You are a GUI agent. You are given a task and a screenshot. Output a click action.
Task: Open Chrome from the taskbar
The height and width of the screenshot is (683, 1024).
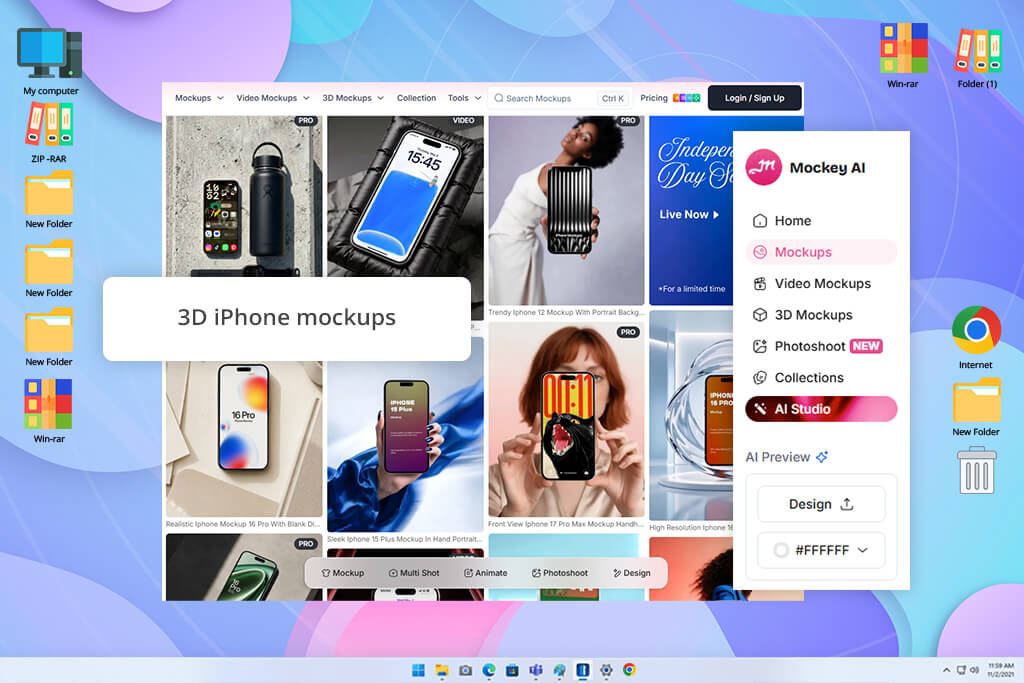tap(630, 670)
